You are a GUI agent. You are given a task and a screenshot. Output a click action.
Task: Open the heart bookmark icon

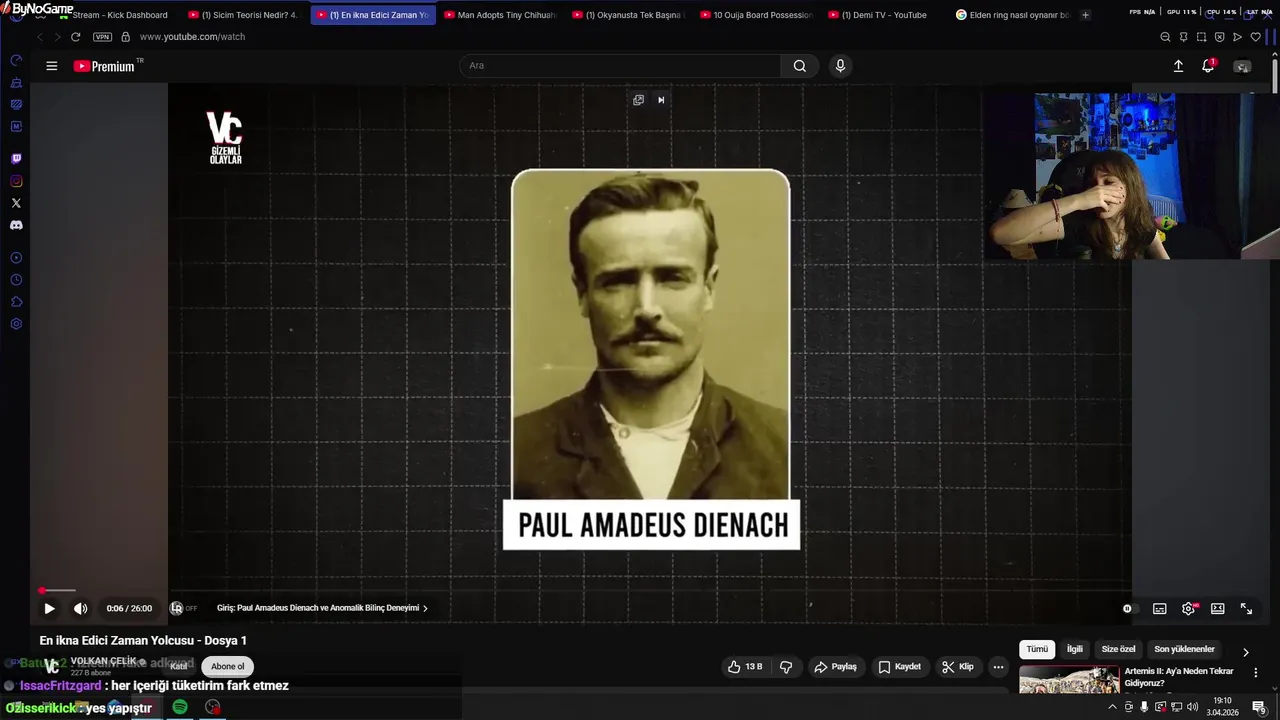click(1255, 37)
